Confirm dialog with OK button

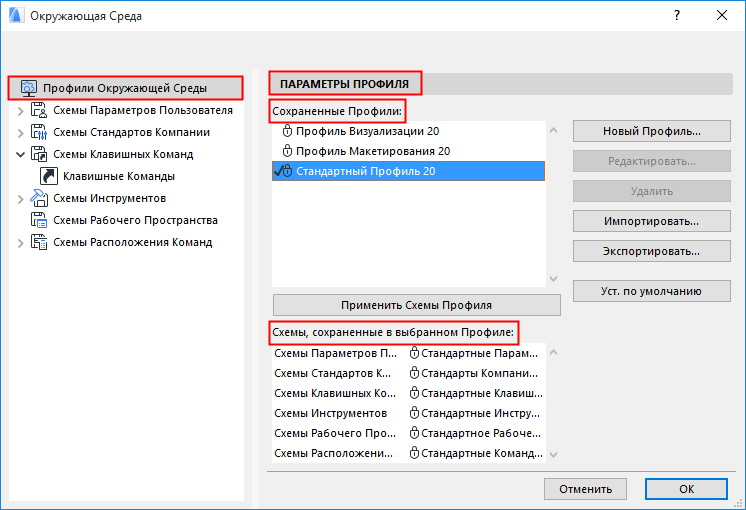pos(686,489)
